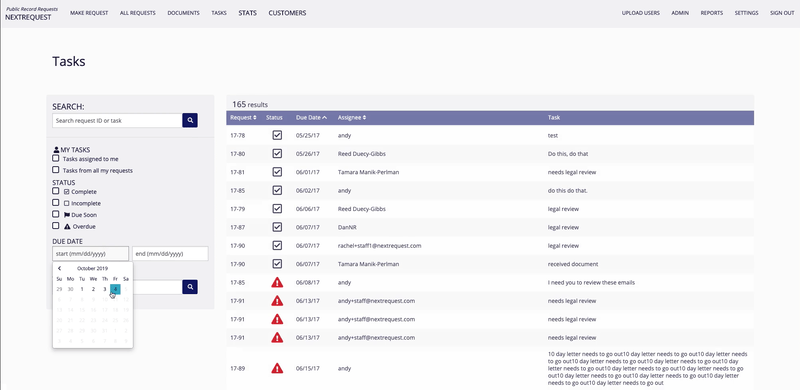
Task: Click the status checkmark of 'Do this, do that'
Action: pos(277,154)
